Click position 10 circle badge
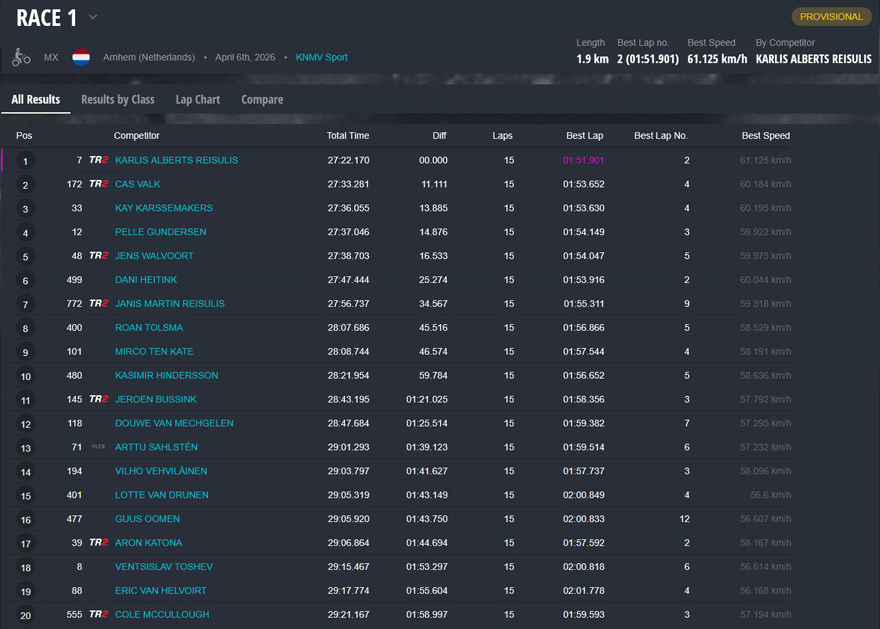The width and height of the screenshot is (880, 629). tap(25, 377)
